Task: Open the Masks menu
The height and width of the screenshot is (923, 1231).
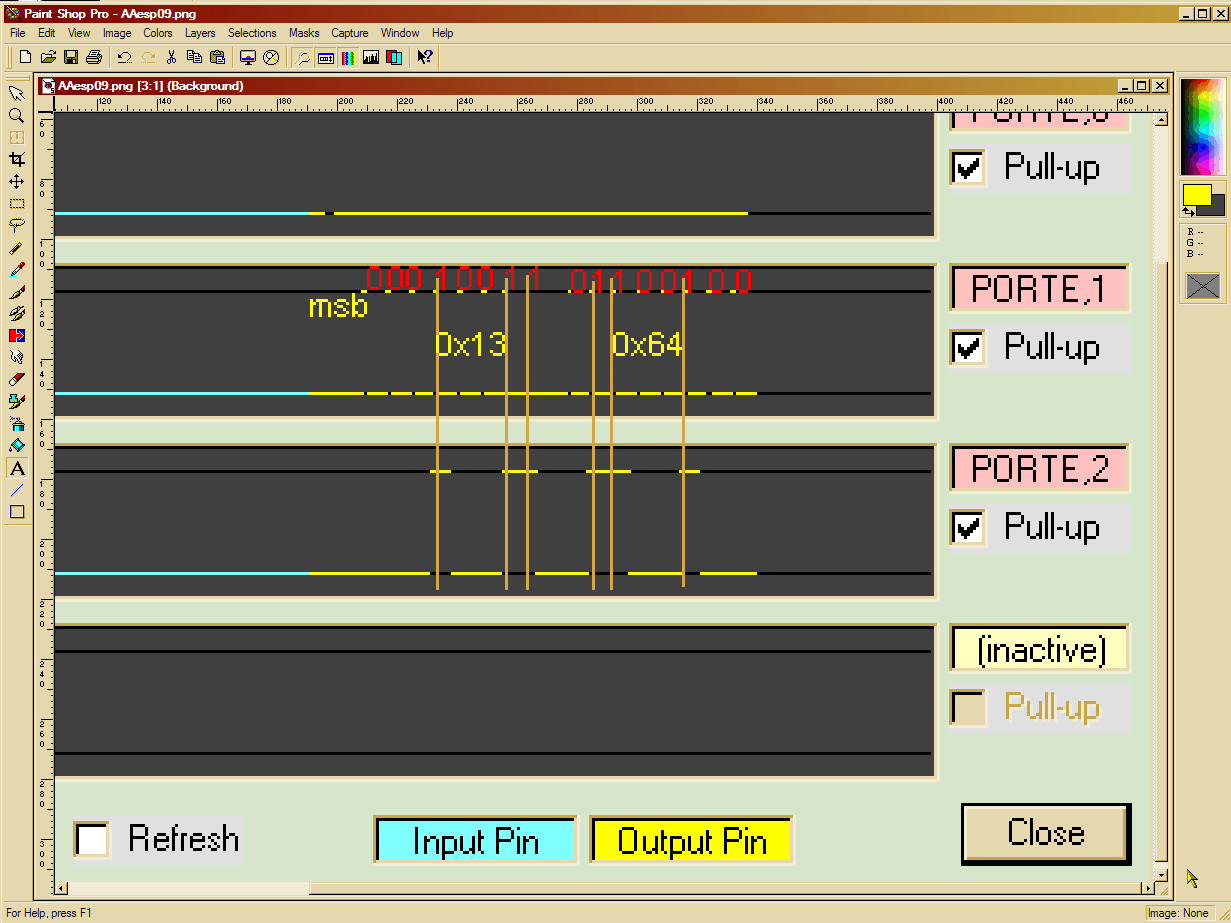Action: click(304, 33)
